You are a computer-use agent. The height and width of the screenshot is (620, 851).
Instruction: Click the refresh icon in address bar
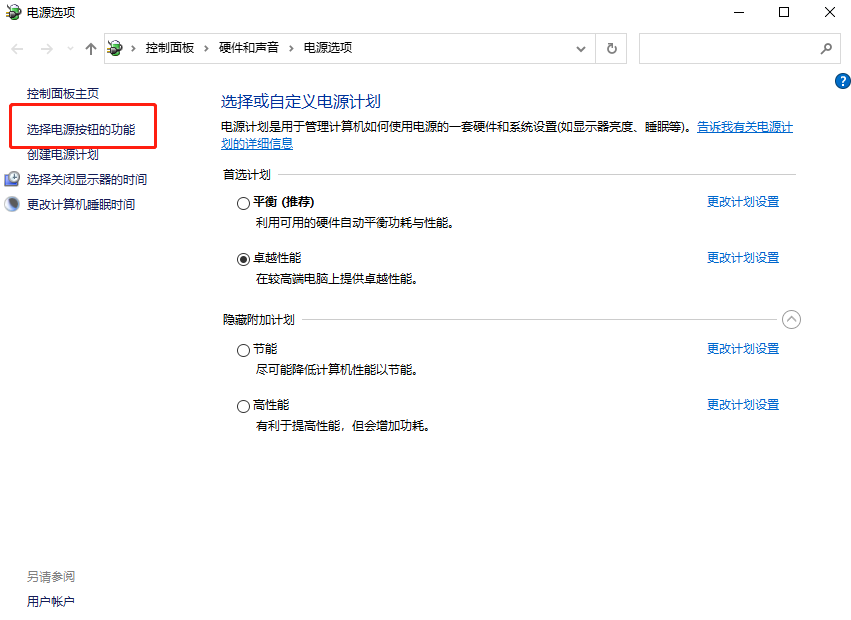[x=611, y=47]
